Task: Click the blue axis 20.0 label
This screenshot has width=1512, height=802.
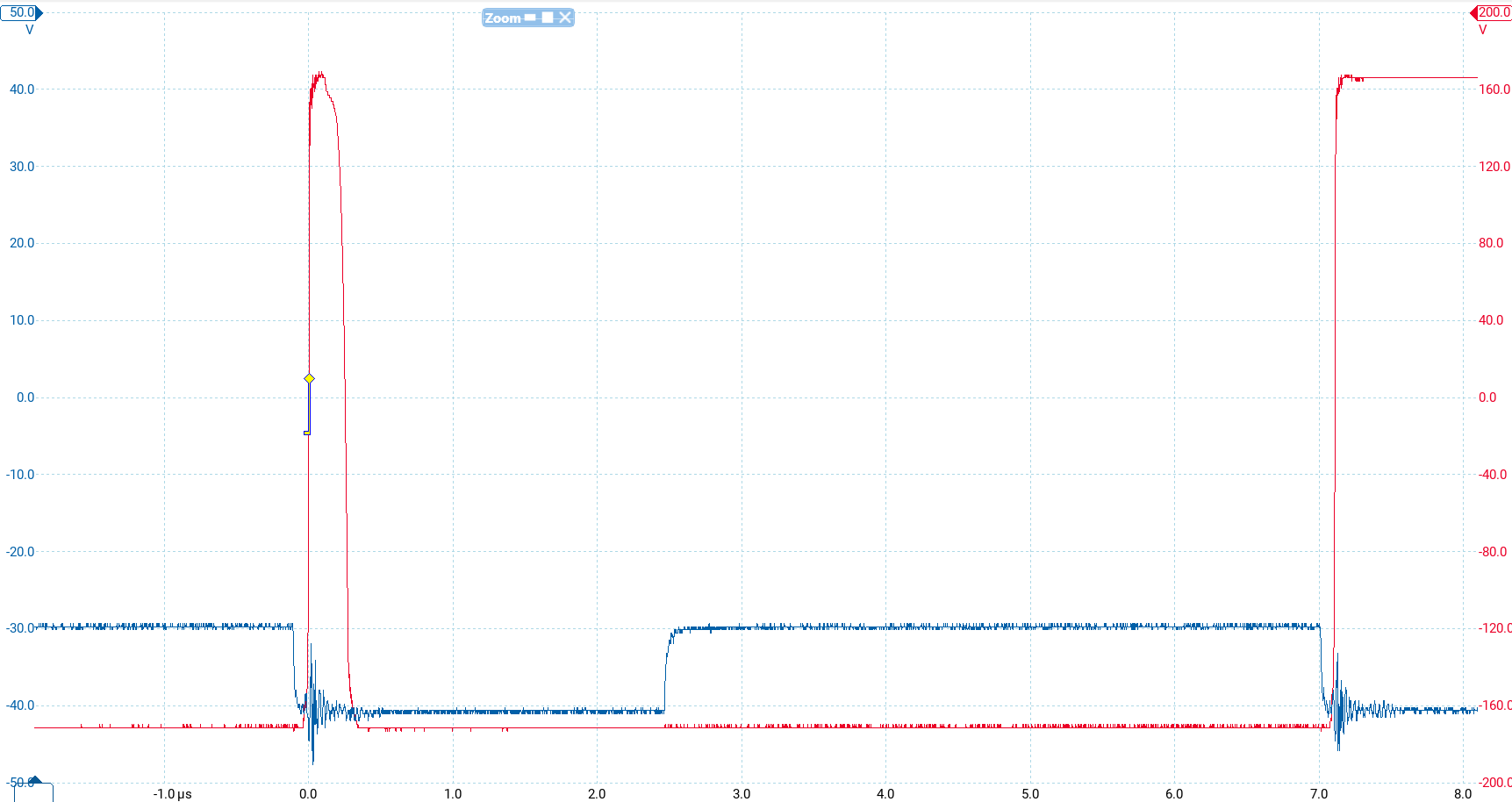Action: click(x=22, y=243)
